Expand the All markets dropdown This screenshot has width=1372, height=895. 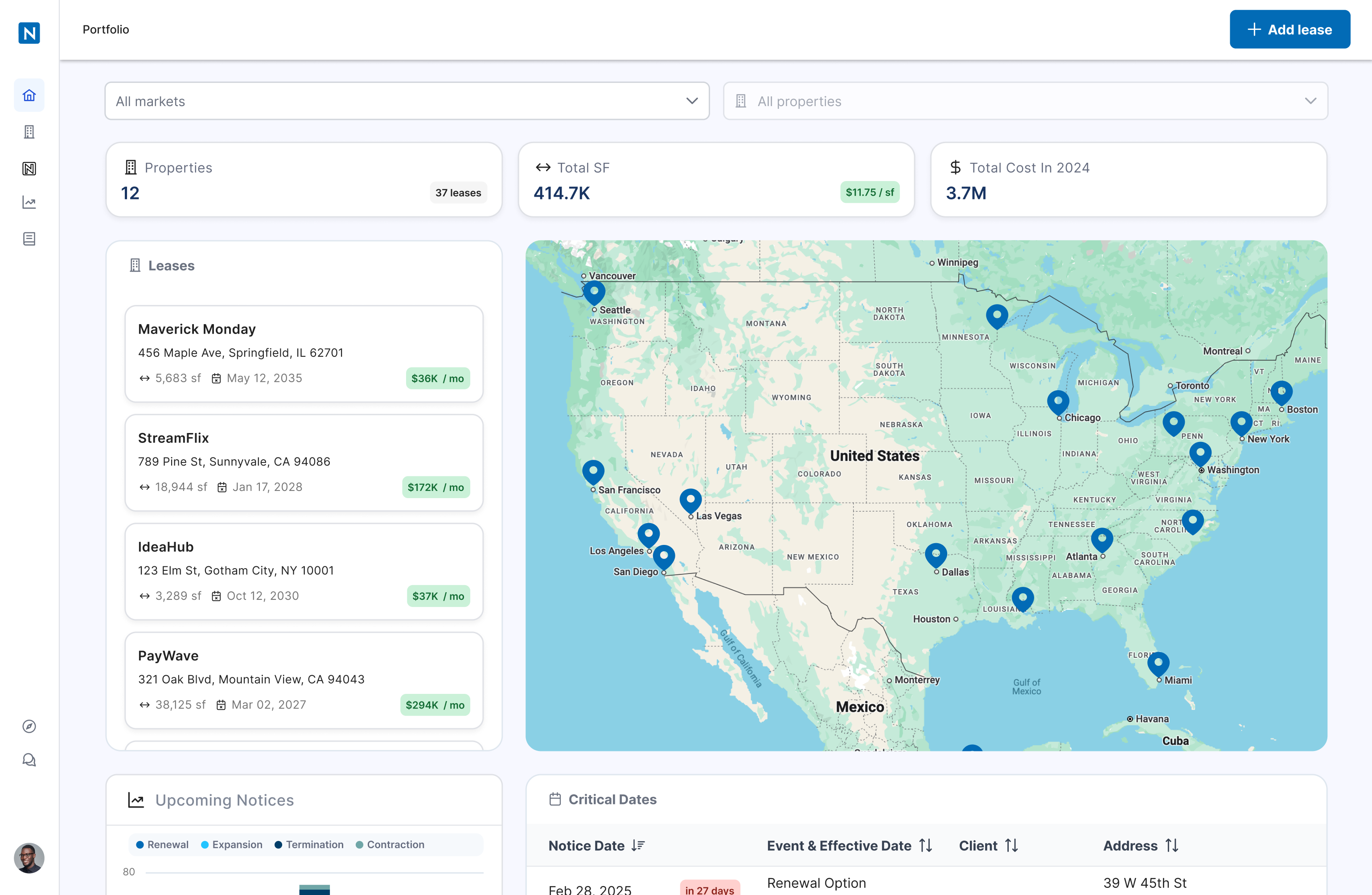click(x=407, y=101)
